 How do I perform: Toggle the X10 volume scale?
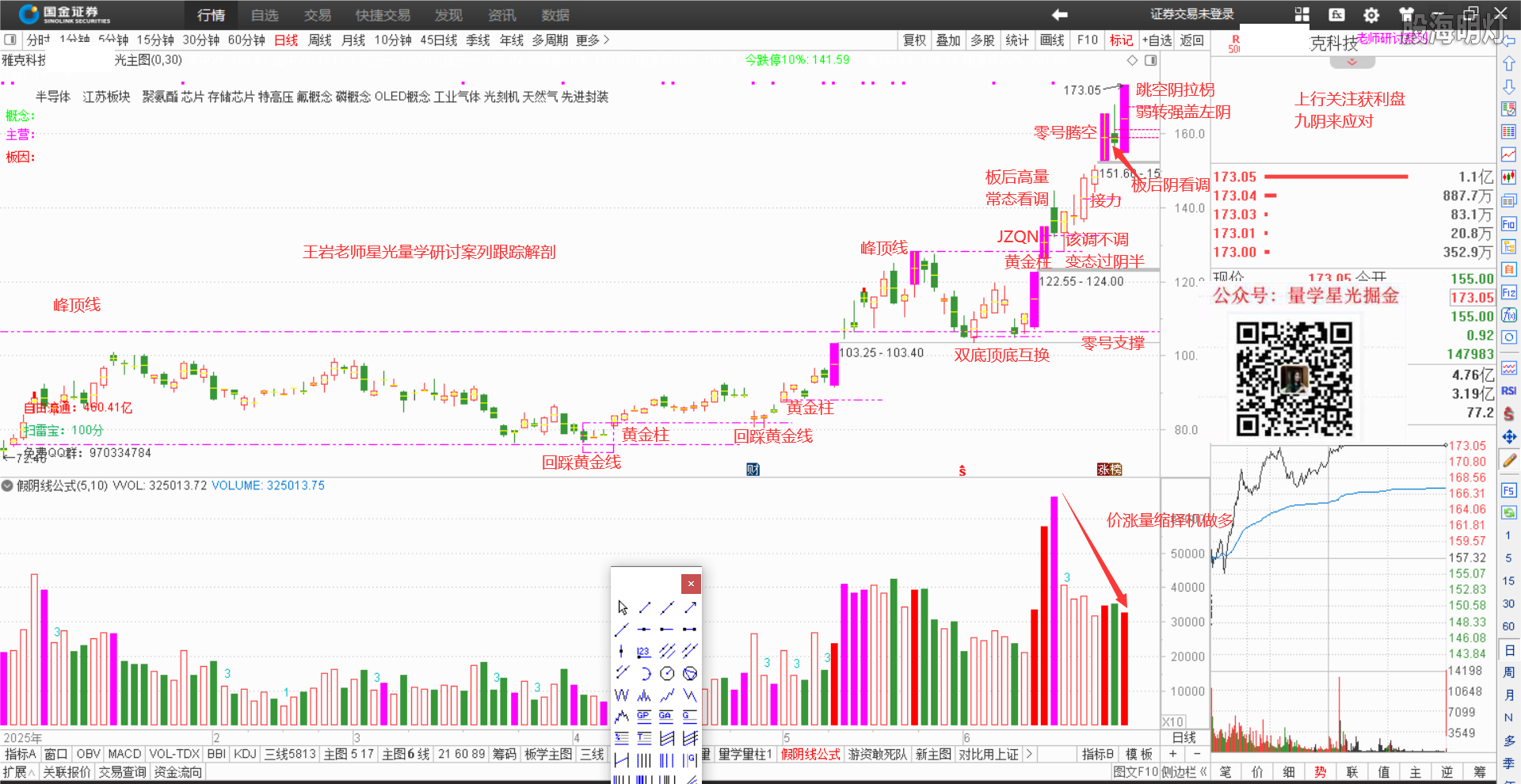pos(1172,722)
